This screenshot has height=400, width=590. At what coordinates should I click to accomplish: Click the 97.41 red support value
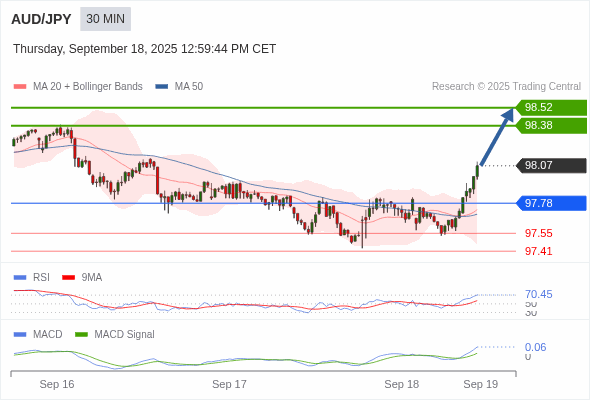click(x=538, y=251)
